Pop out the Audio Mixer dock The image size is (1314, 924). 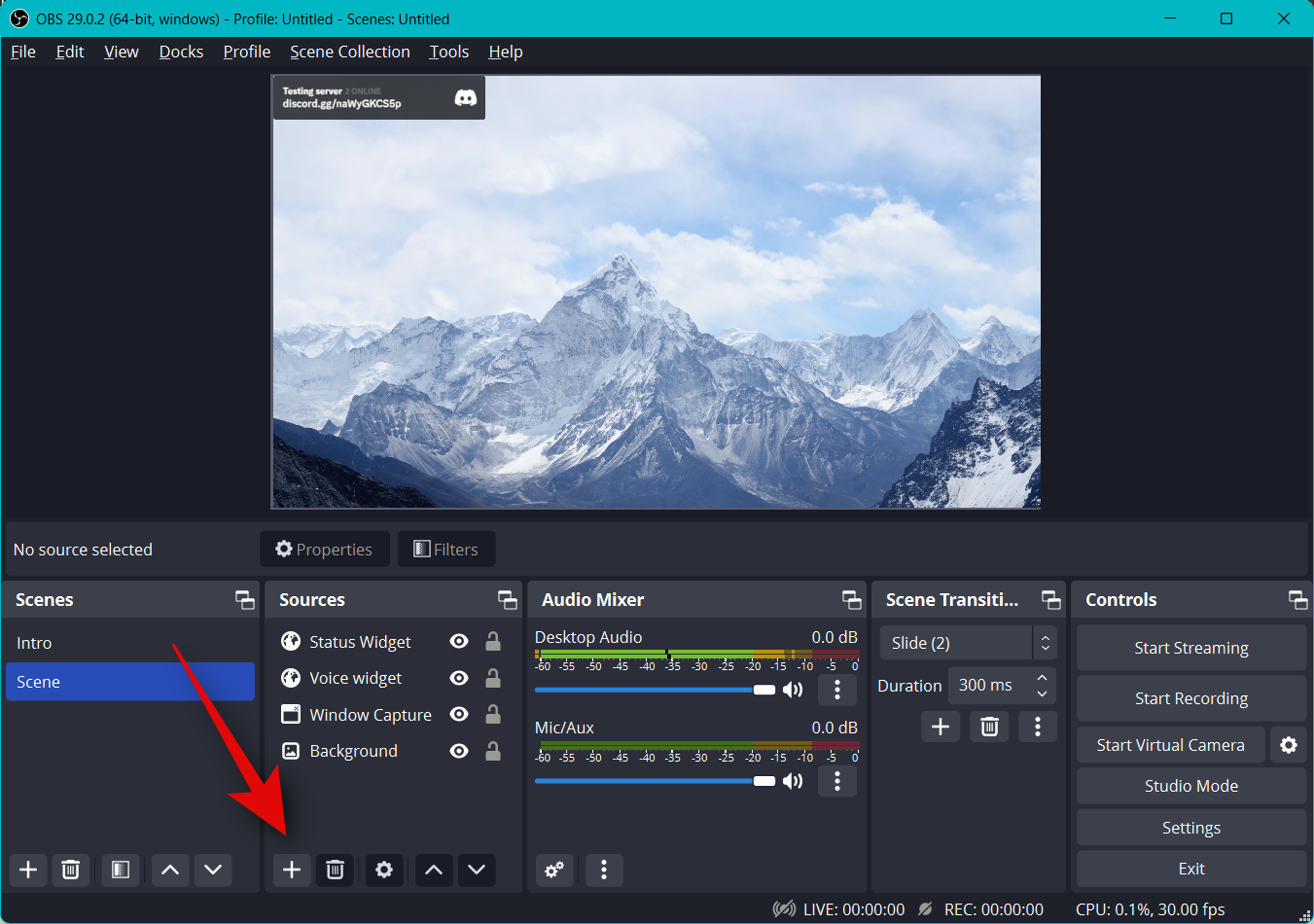(851, 600)
